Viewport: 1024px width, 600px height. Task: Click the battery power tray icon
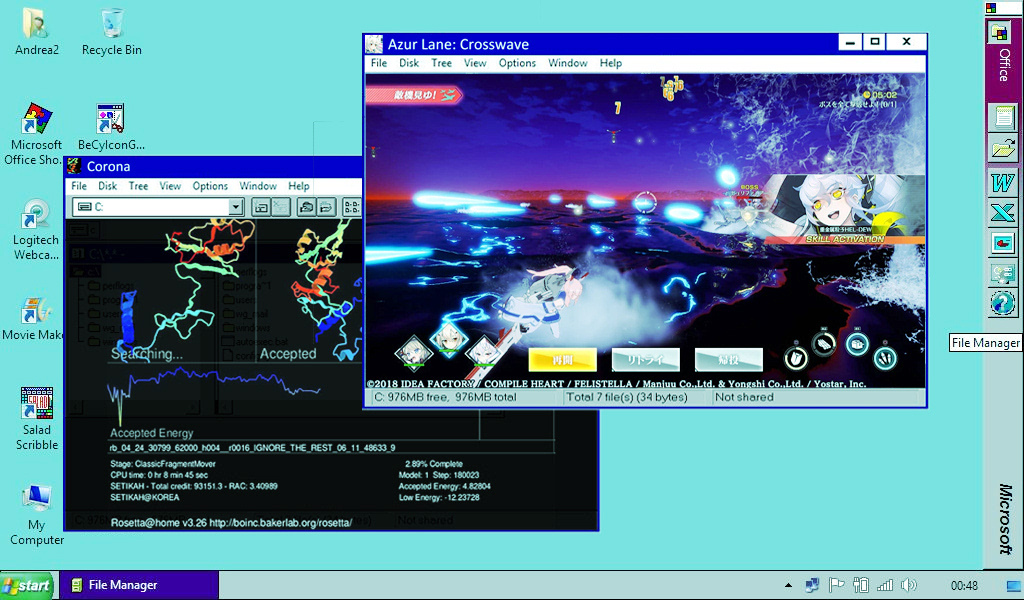click(x=861, y=585)
